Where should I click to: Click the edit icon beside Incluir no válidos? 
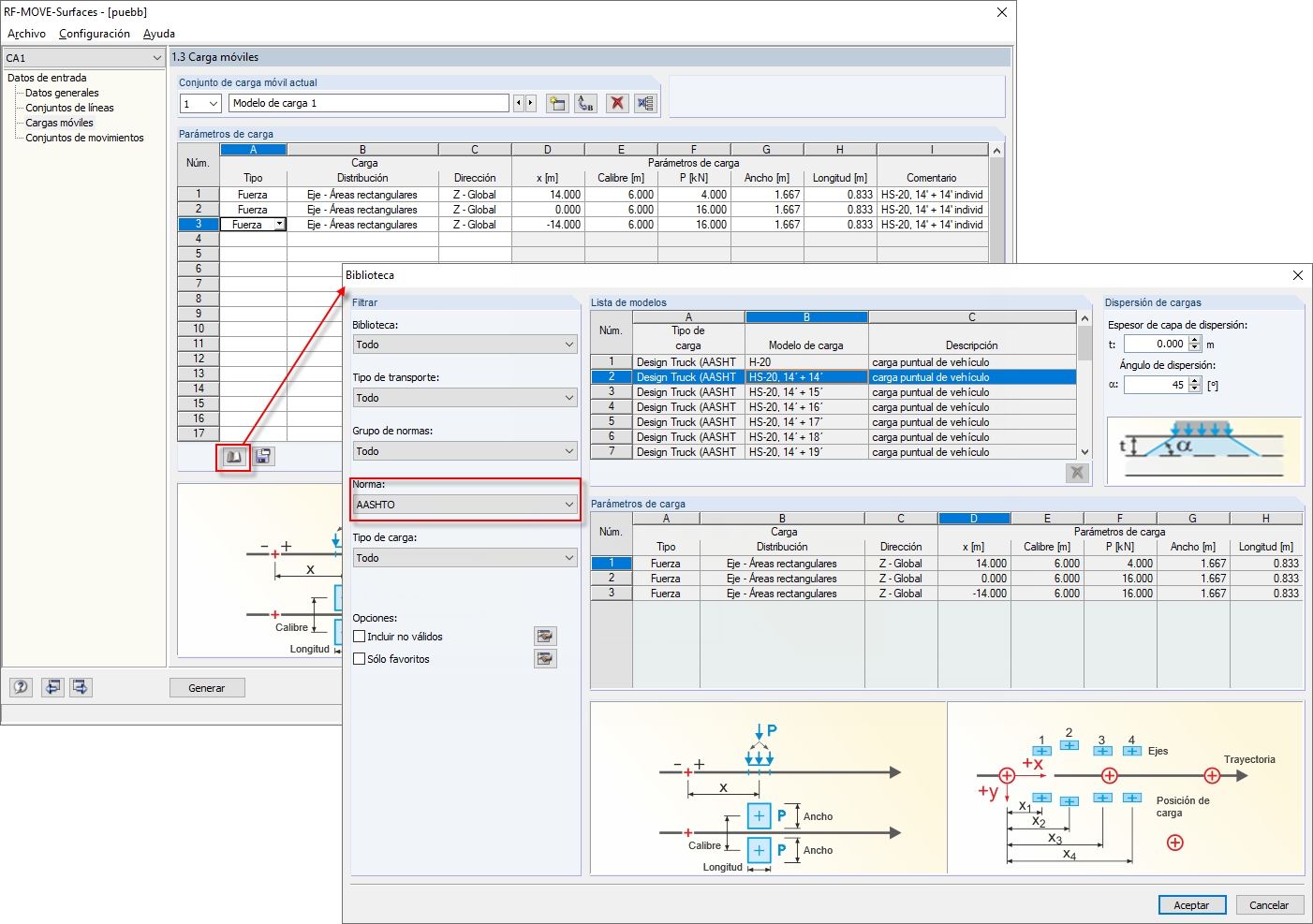coord(545,637)
